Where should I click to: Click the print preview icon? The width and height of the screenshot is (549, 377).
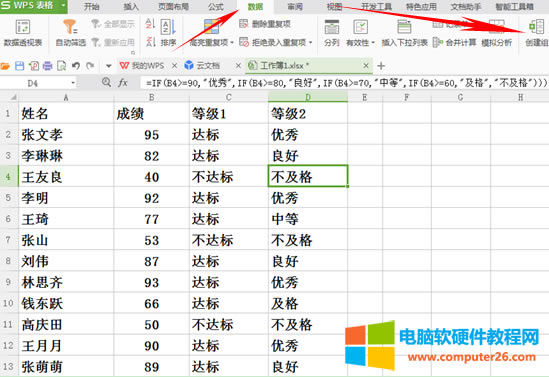coord(61,65)
